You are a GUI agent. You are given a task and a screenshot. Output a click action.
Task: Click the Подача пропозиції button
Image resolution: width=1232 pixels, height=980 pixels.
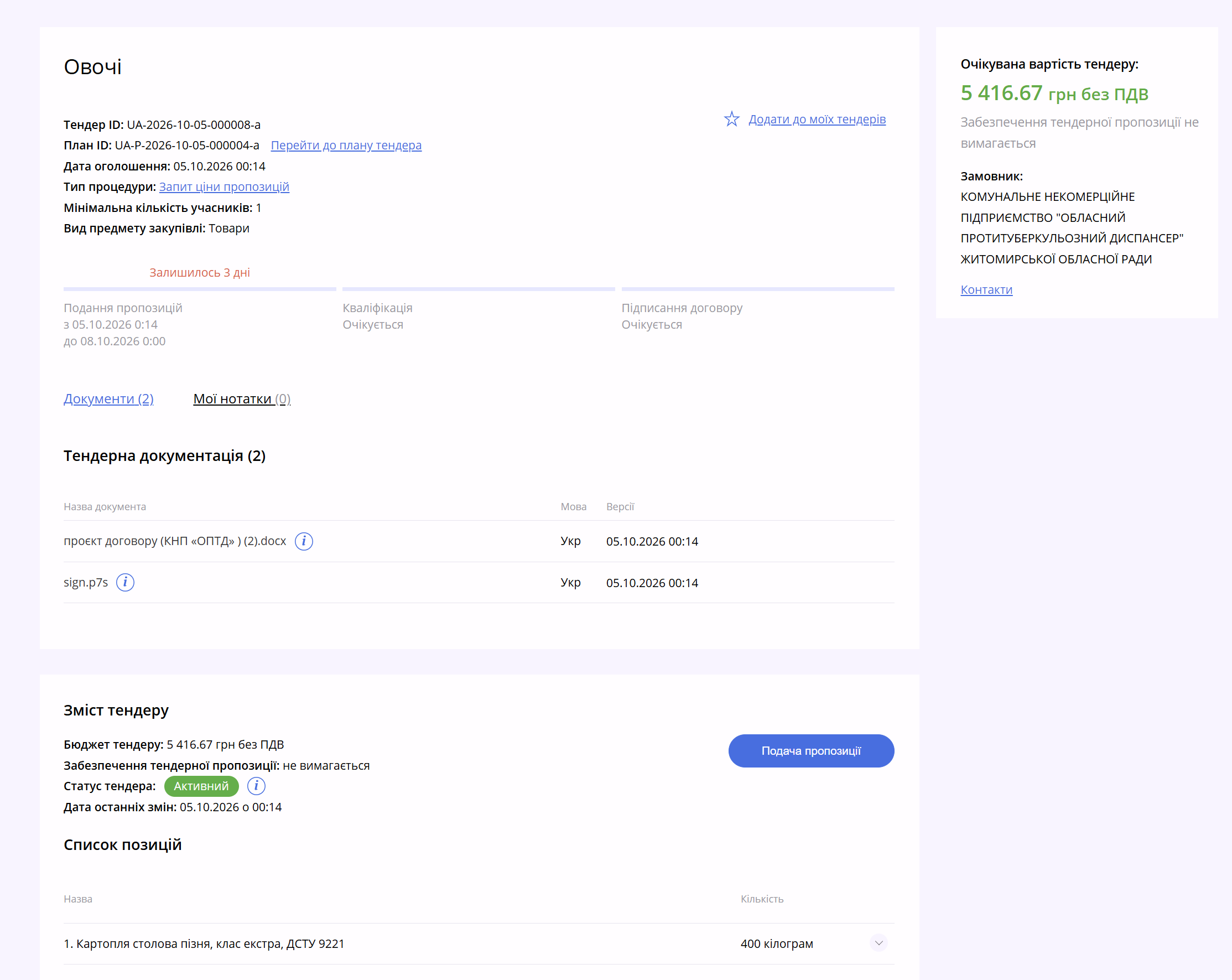(811, 751)
